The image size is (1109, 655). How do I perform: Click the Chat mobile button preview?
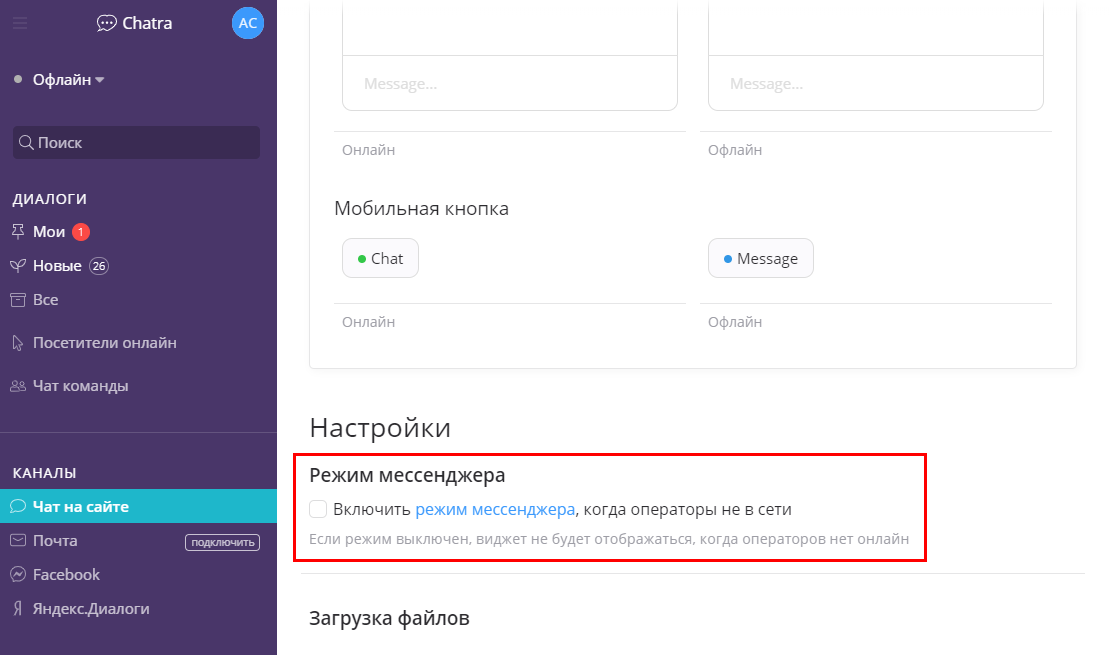click(x=381, y=258)
